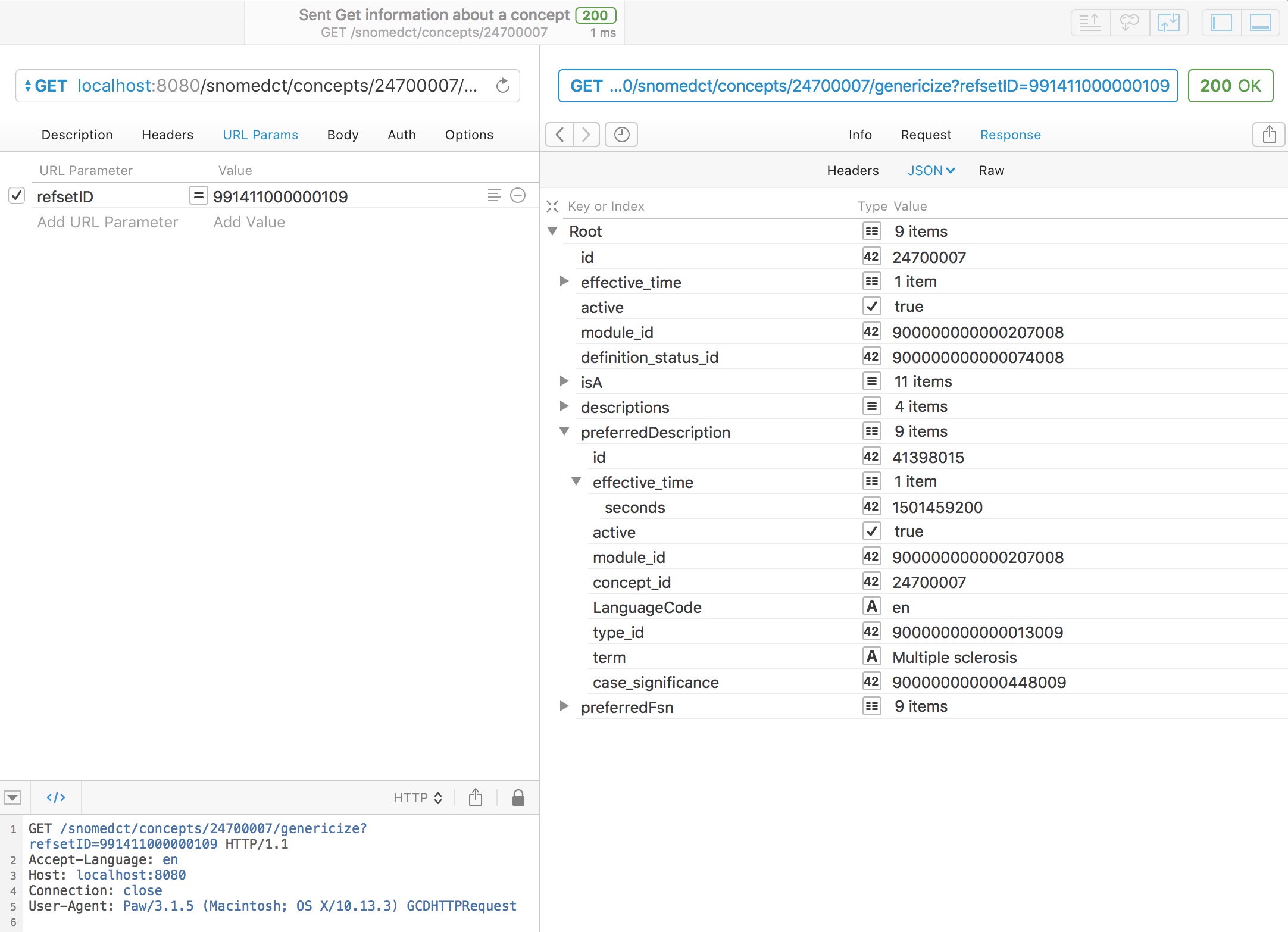Open the JSON format dropdown

(x=931, y=171)
